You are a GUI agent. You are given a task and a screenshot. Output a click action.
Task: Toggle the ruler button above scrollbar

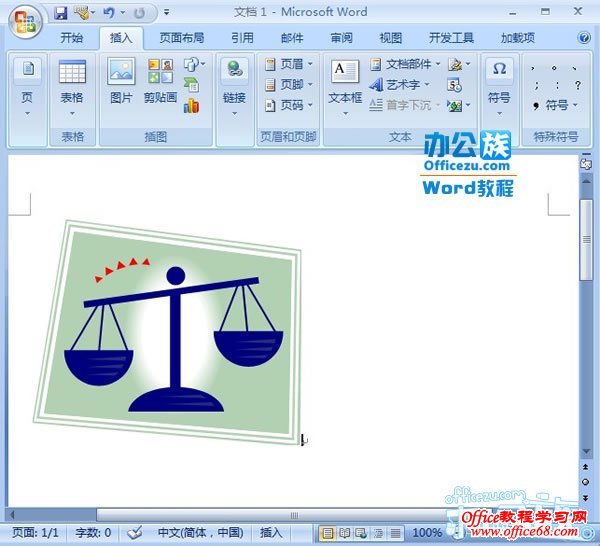(586, 164)
